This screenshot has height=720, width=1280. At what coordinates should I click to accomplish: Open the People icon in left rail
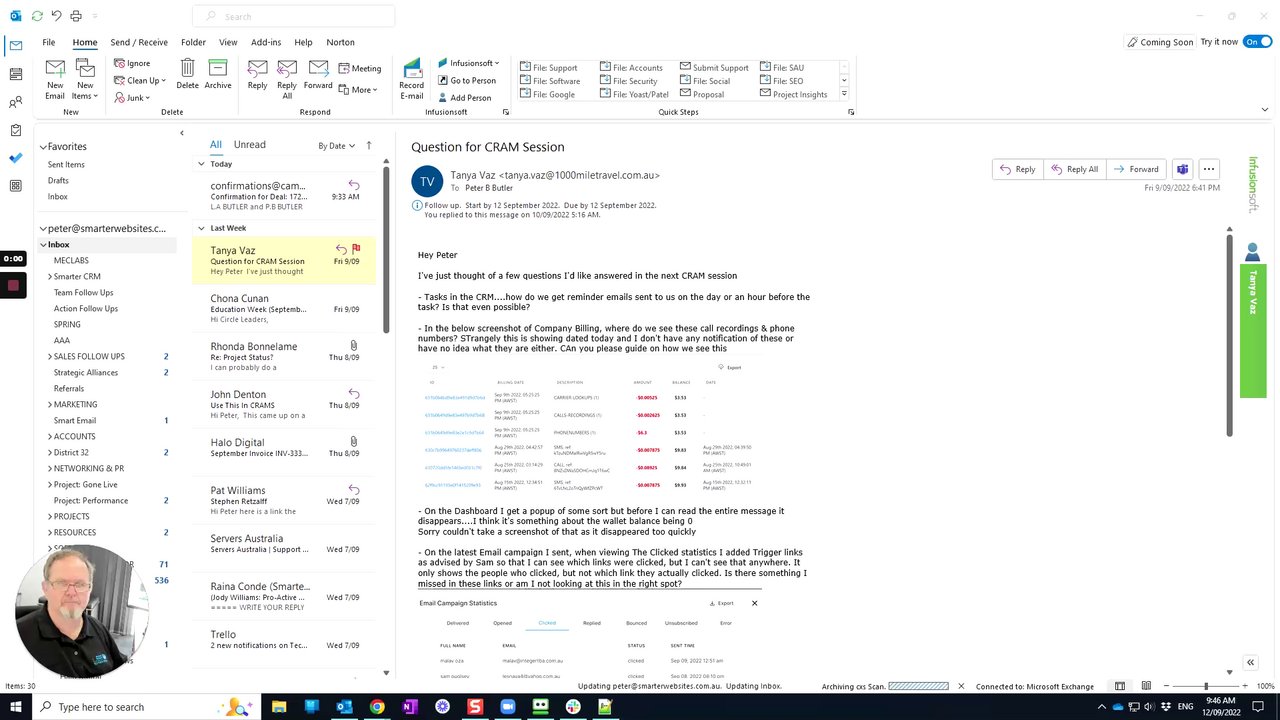click(15, 102)
